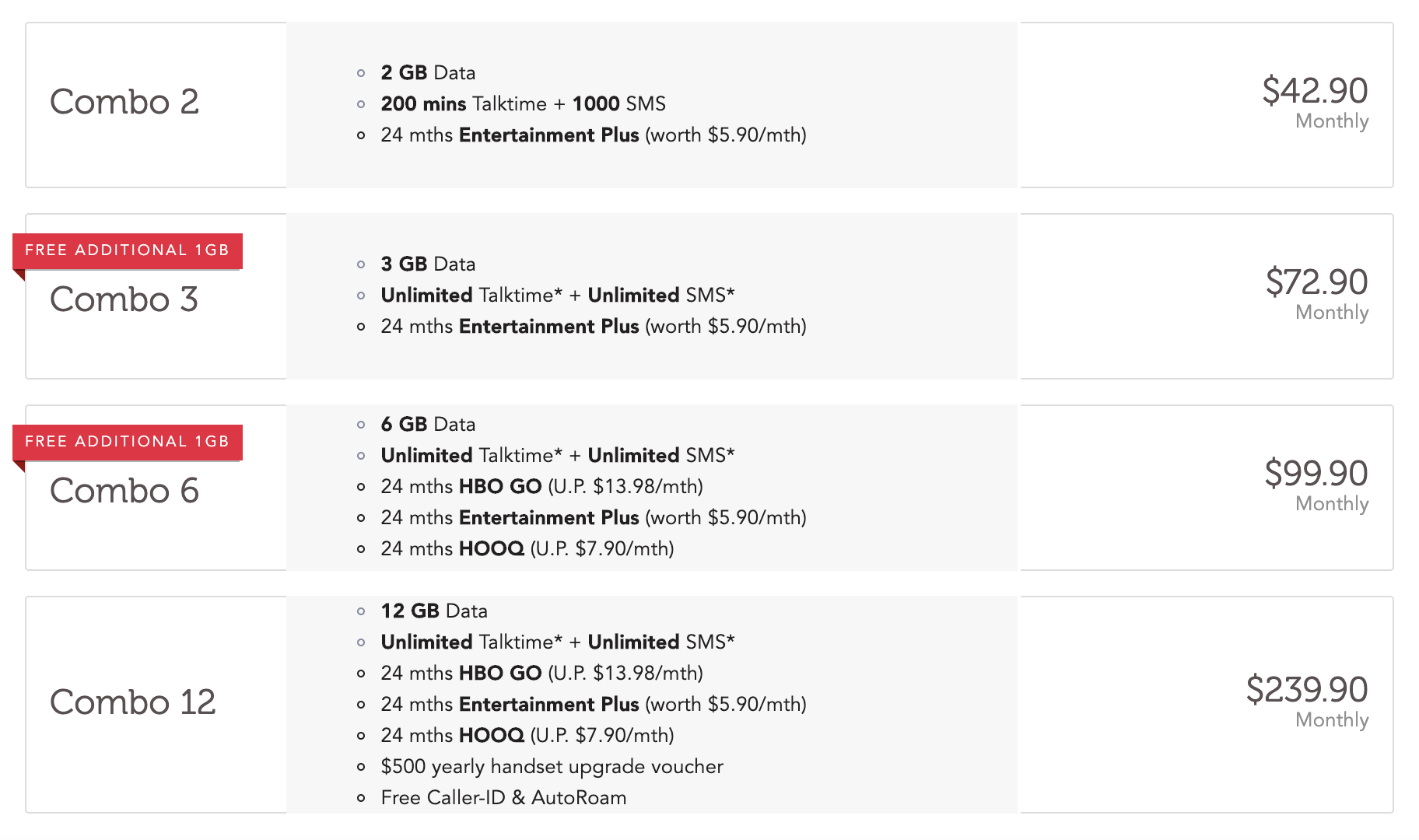Select the 12 GB Data feature
The height and width of the screenshot is (840, 1419).
[434, 611]
